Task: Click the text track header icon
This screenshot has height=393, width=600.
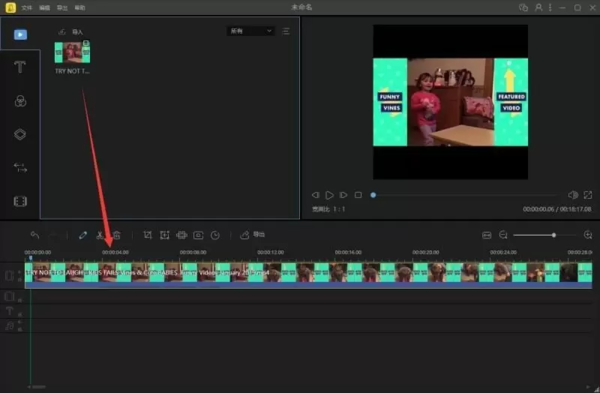Action: (x=10, y=311)
